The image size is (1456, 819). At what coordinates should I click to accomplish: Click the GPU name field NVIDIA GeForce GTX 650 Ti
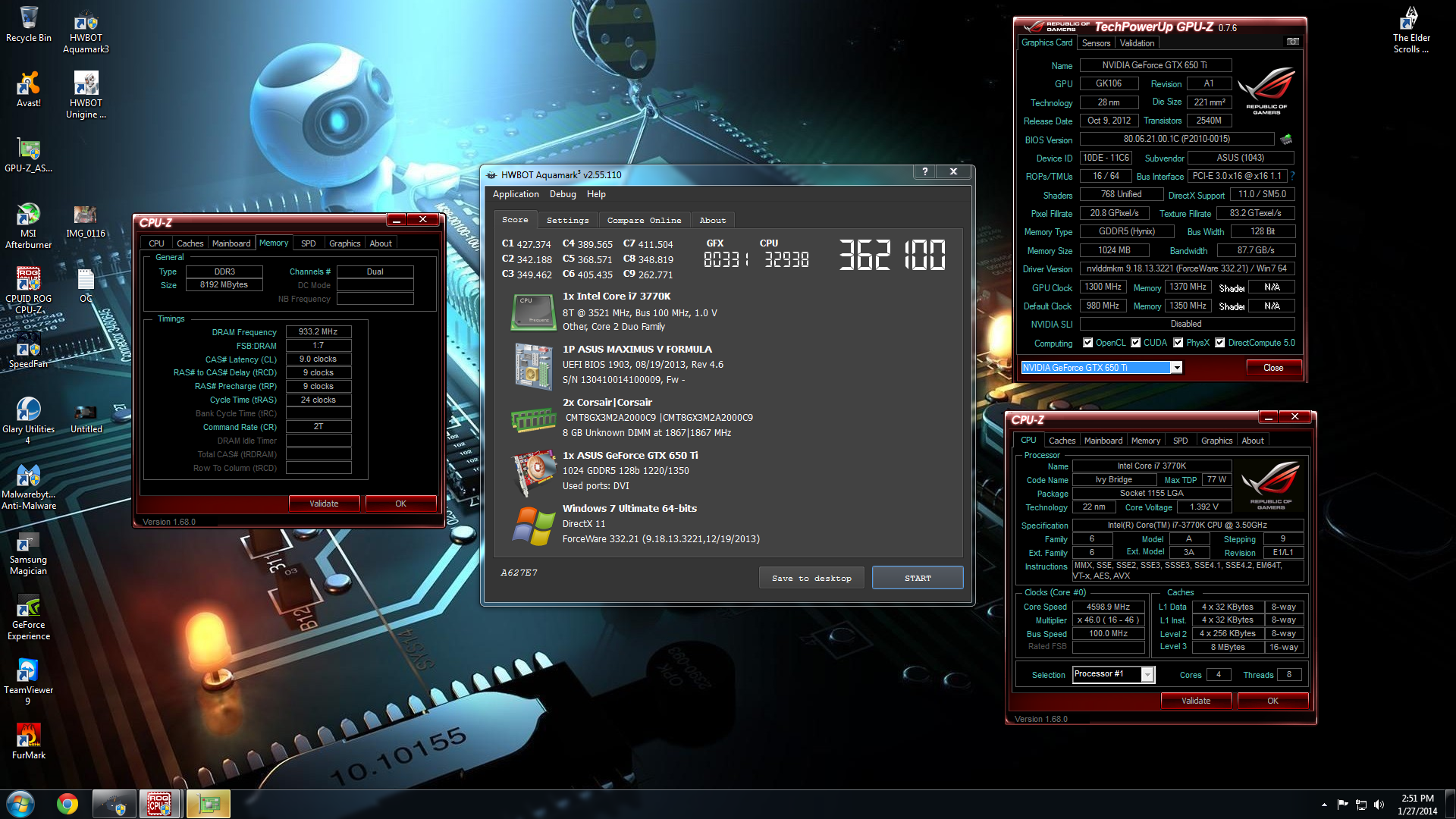coord(1155,65)
